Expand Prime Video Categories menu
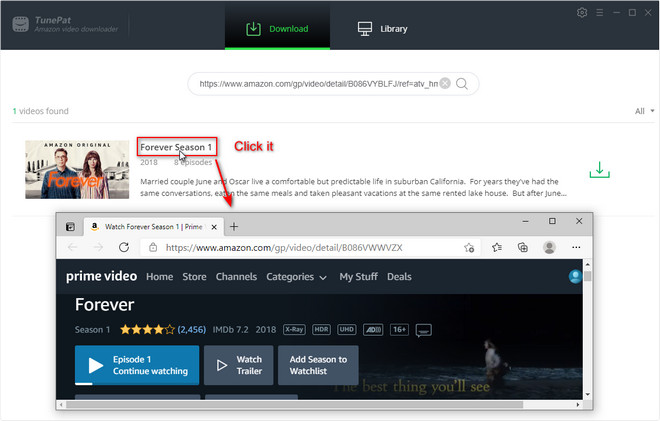Viewport: 660px width, 421px height. point(296,277)
